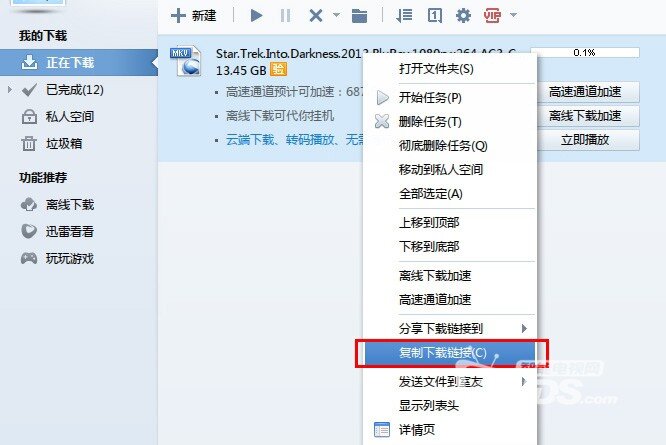Choose 详情页 from context menu
666x445 pixels.
450,430
